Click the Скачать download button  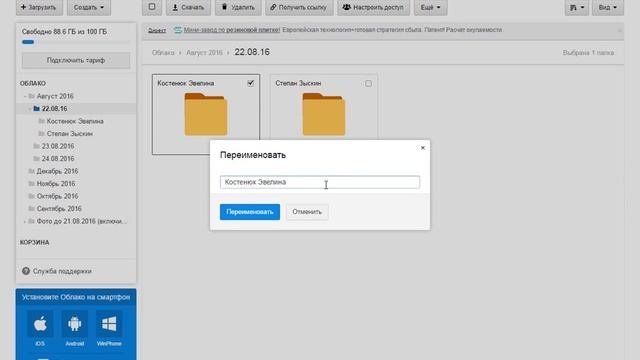(x=188, y=7)
